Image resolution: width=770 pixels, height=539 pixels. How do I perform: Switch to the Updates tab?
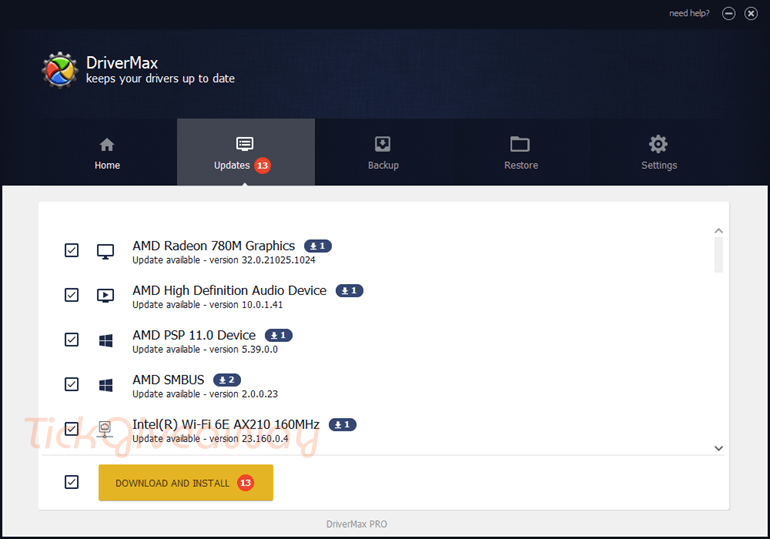pyautogui.click(x=246, y=152)
